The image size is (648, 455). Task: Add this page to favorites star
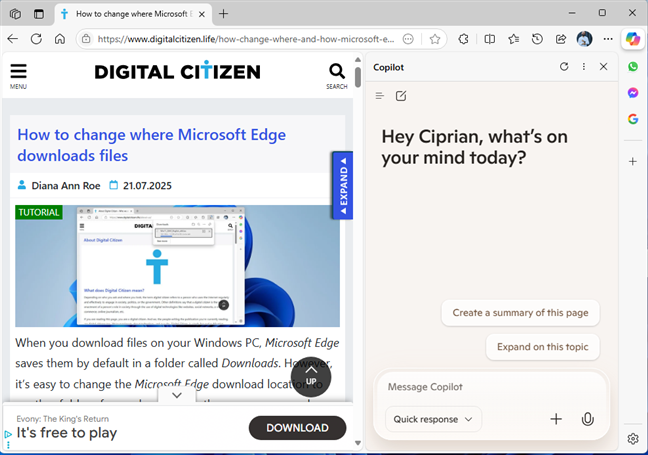(434, 39)
